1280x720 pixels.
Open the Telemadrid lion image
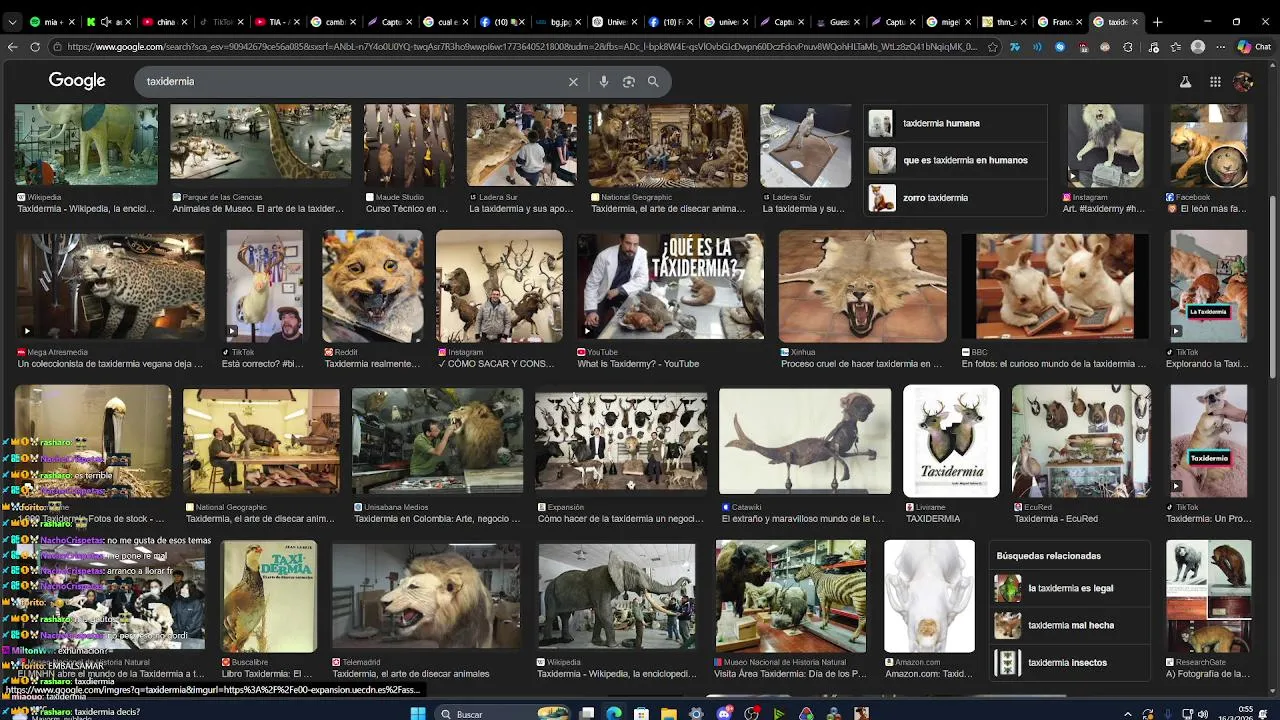(x=426, y=596)
